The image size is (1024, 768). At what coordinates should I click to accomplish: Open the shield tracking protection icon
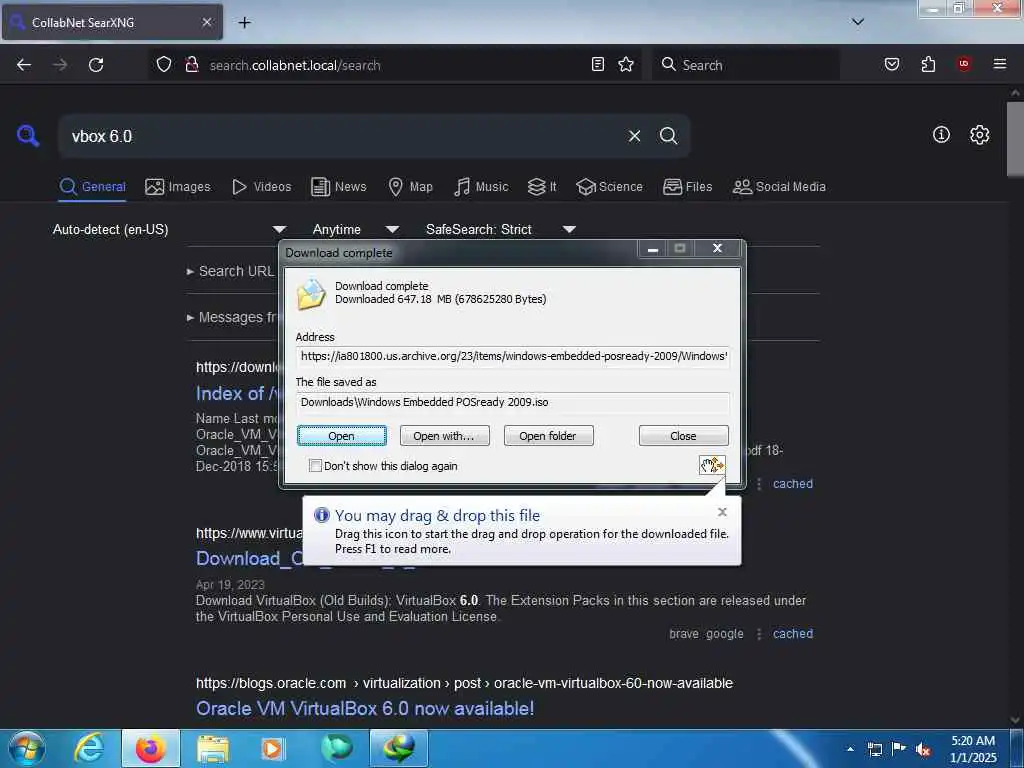click(x=164, y=65)
